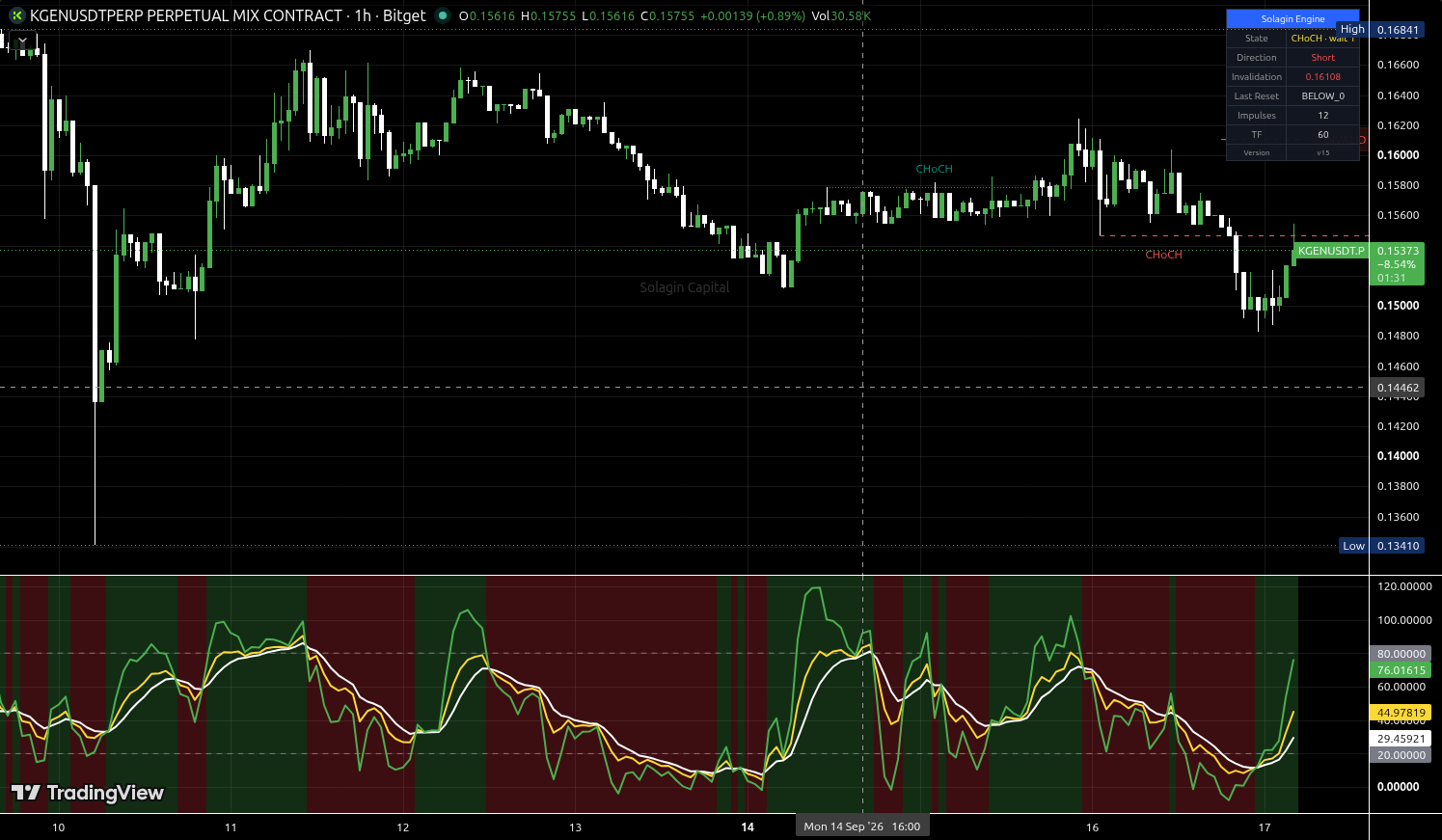Click the green 76.01615 indicator value
The width and height of the screenshot is (1442, 840).
click(x=1401, y=670)
